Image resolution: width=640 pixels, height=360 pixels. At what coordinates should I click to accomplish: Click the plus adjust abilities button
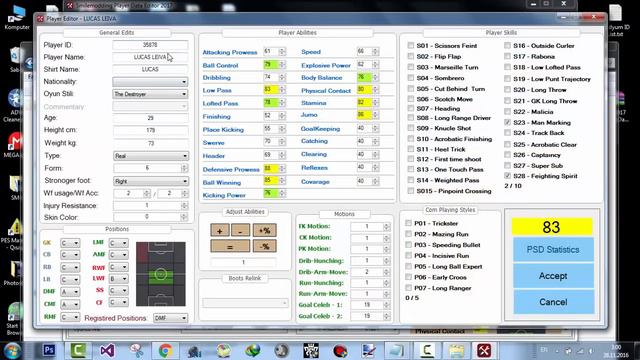pyautogui.click(x=220, y=230)
